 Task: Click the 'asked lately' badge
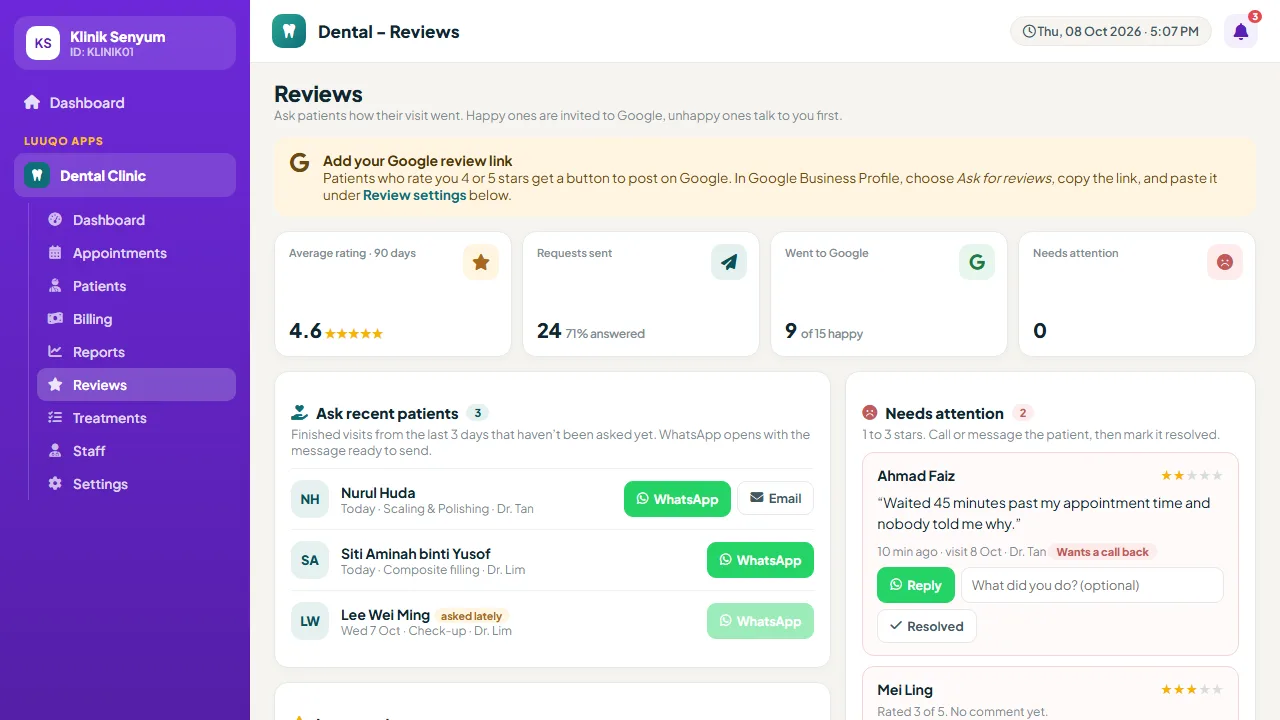pos(472,616)
